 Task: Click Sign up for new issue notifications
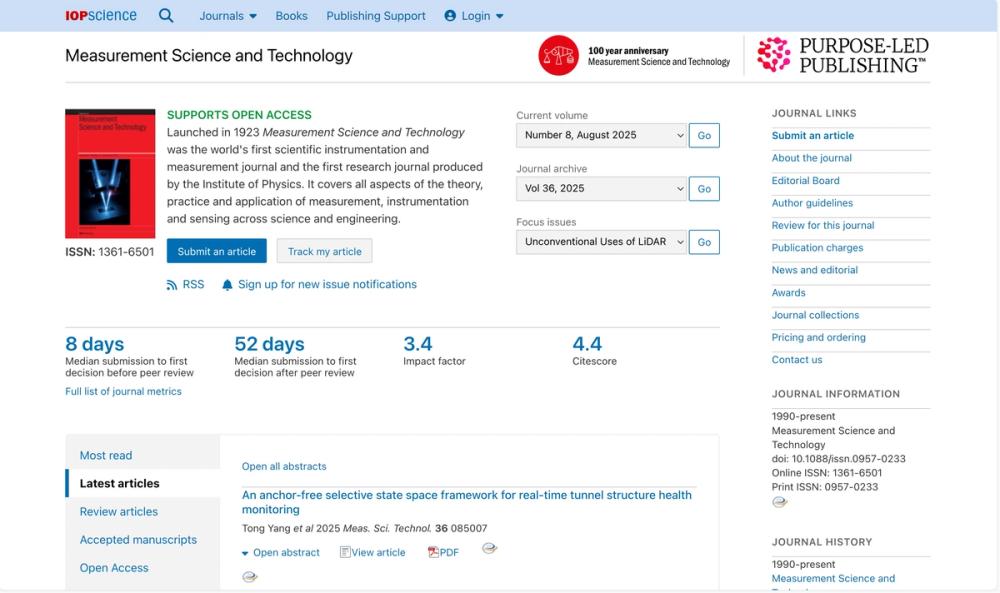(327, 284)
